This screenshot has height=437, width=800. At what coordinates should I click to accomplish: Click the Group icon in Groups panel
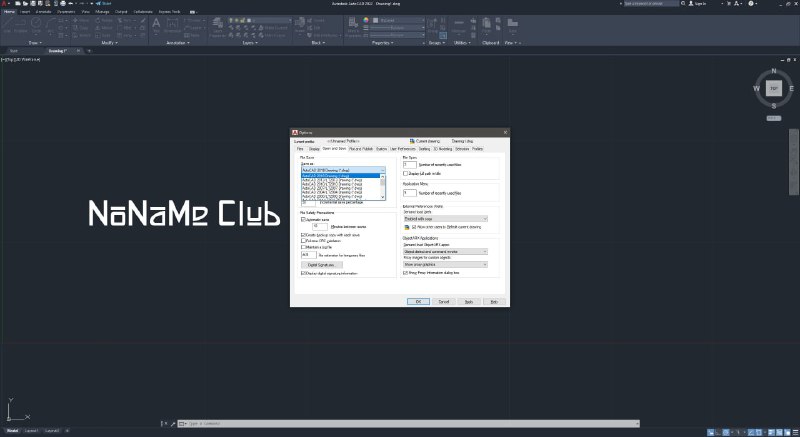point(433,24)
